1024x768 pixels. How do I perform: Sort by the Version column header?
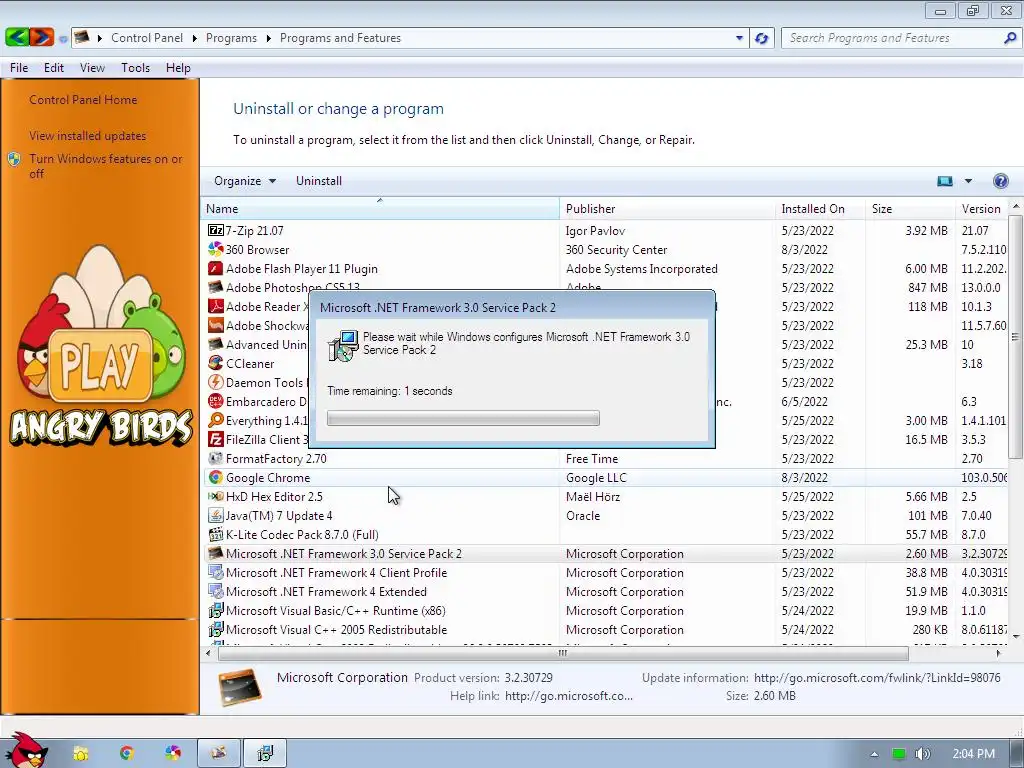click(982, 208)
